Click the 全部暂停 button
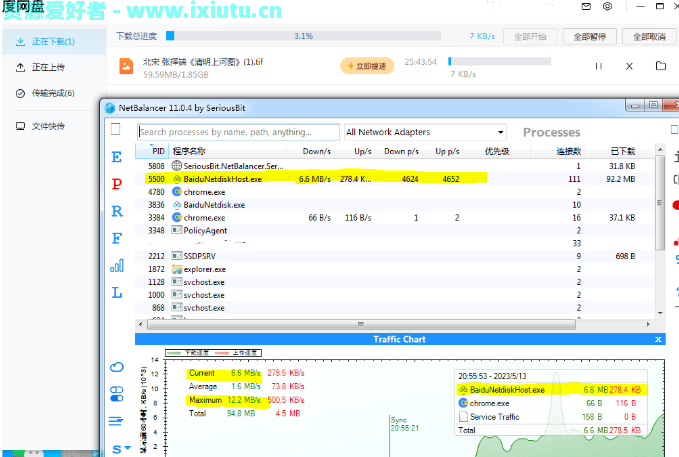Image resolution: width=679 pixels, height=457 pixels. [x=590, y=37]
